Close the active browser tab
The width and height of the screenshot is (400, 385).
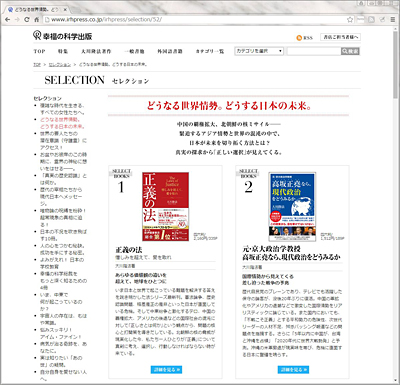65,10
